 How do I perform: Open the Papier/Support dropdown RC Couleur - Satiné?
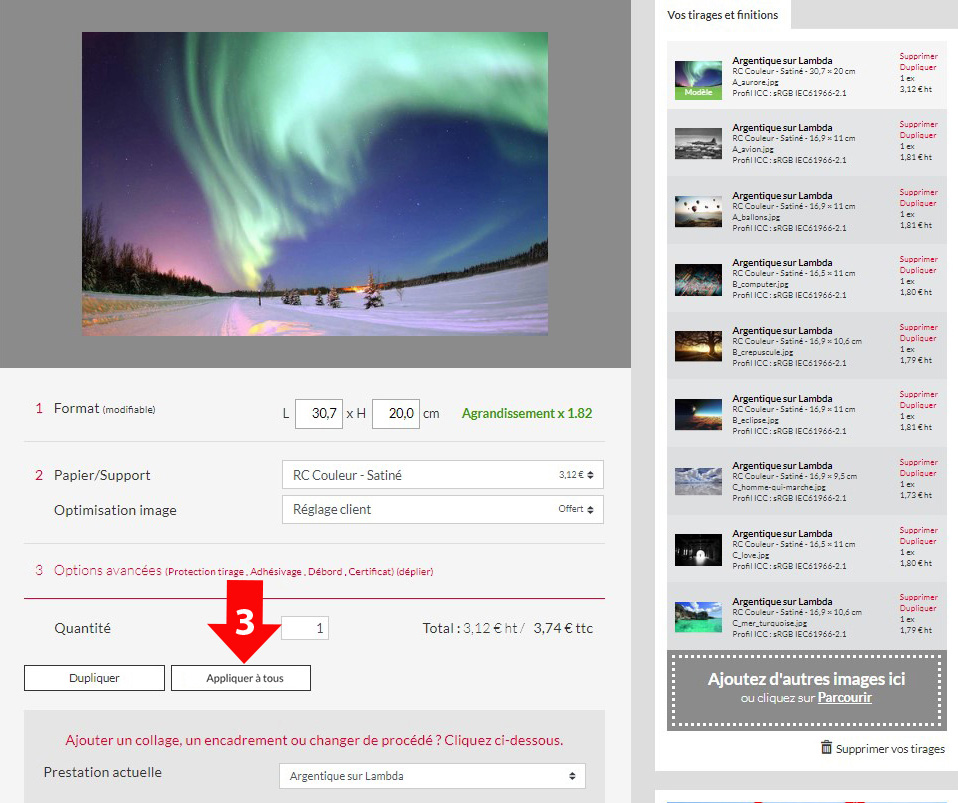pyautogui.click(x=443, y=475)
